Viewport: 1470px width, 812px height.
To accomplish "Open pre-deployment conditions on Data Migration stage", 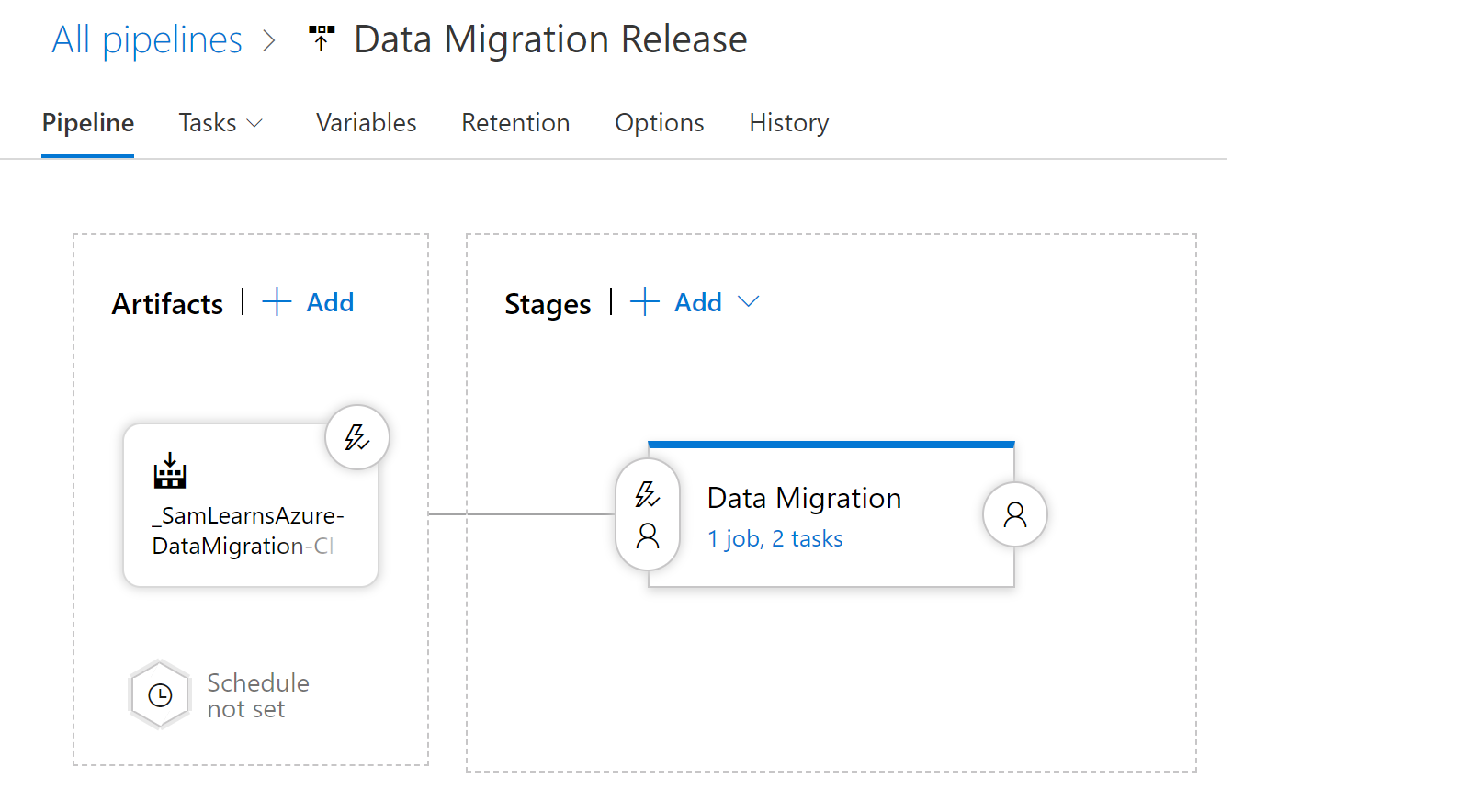I will [x=648, y=514].
